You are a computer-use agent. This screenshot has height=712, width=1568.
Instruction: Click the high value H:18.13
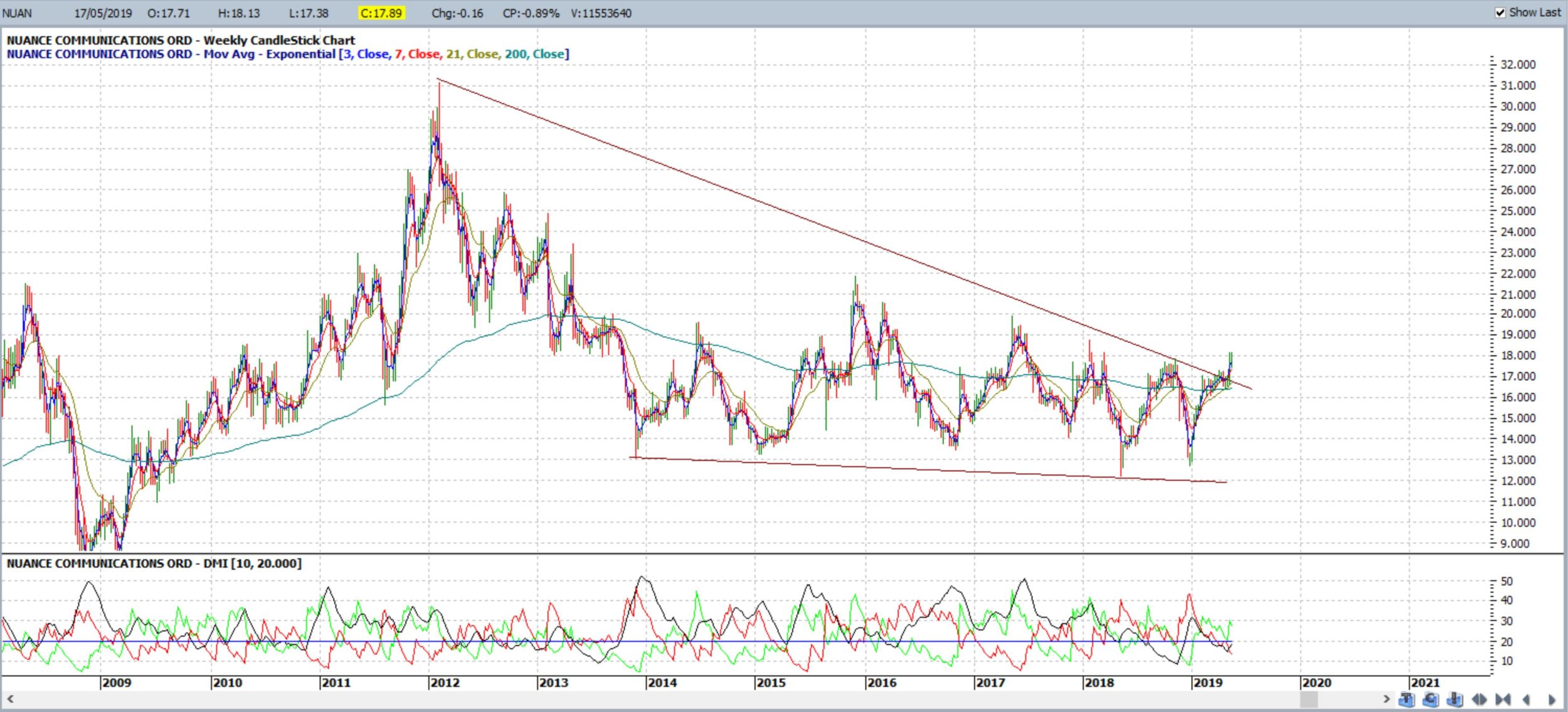point(239,13)
